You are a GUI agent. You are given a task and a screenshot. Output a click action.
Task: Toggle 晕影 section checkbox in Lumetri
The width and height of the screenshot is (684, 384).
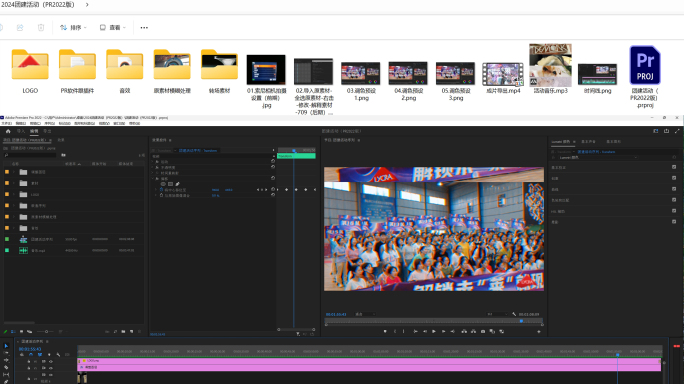pos(674,222)
